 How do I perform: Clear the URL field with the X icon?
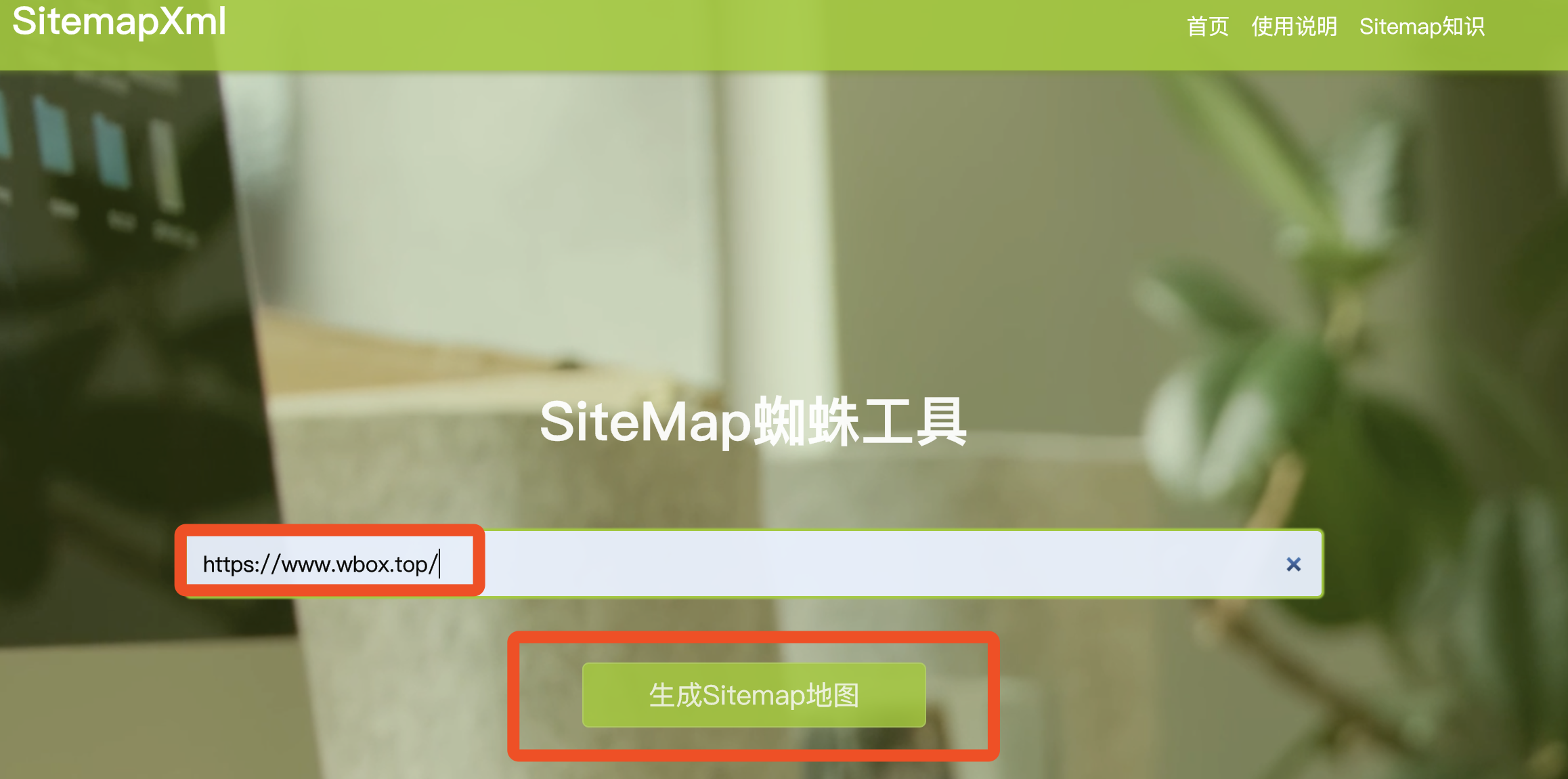point(1293,564)
